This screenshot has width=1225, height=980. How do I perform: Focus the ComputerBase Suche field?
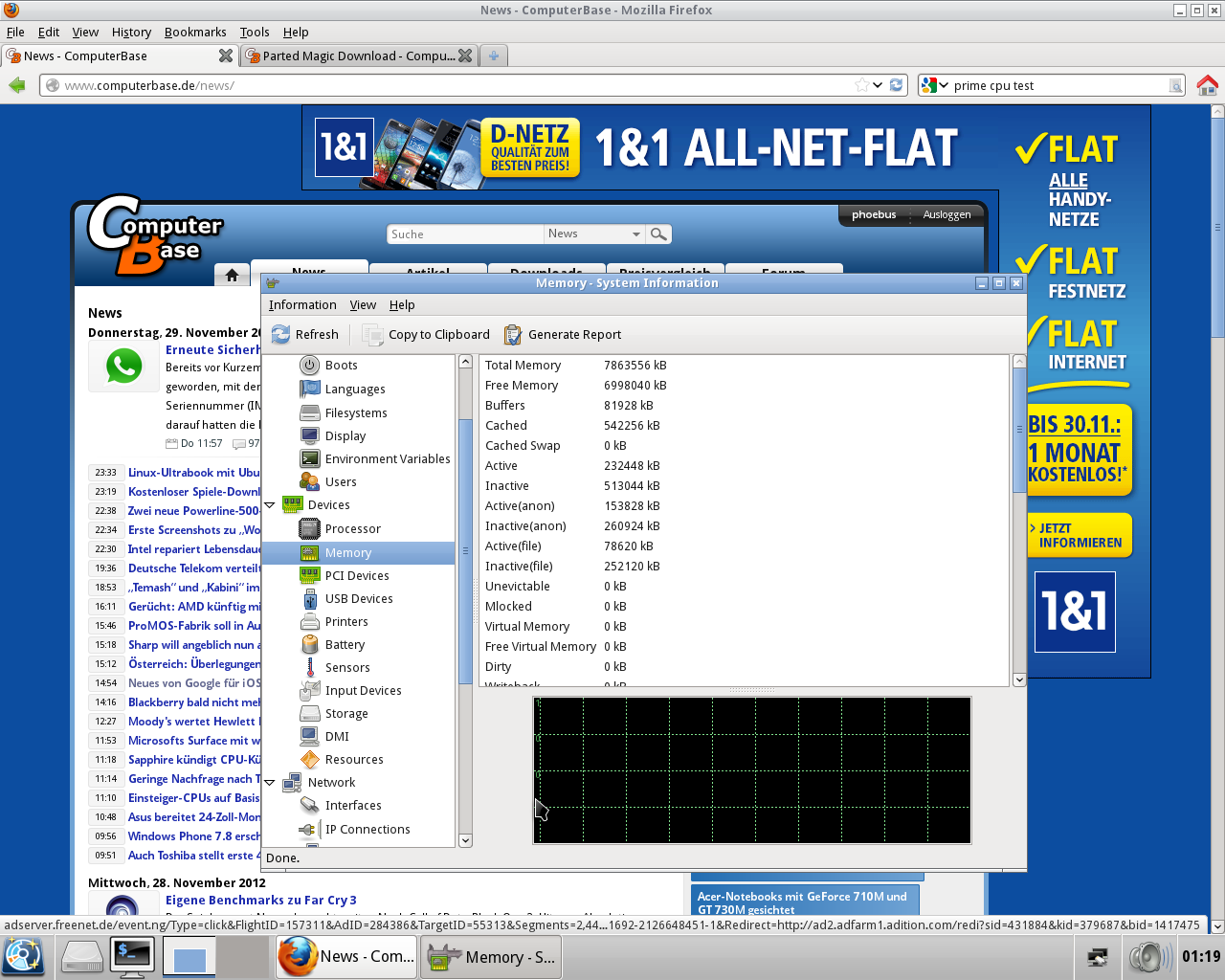coord(465,234)
